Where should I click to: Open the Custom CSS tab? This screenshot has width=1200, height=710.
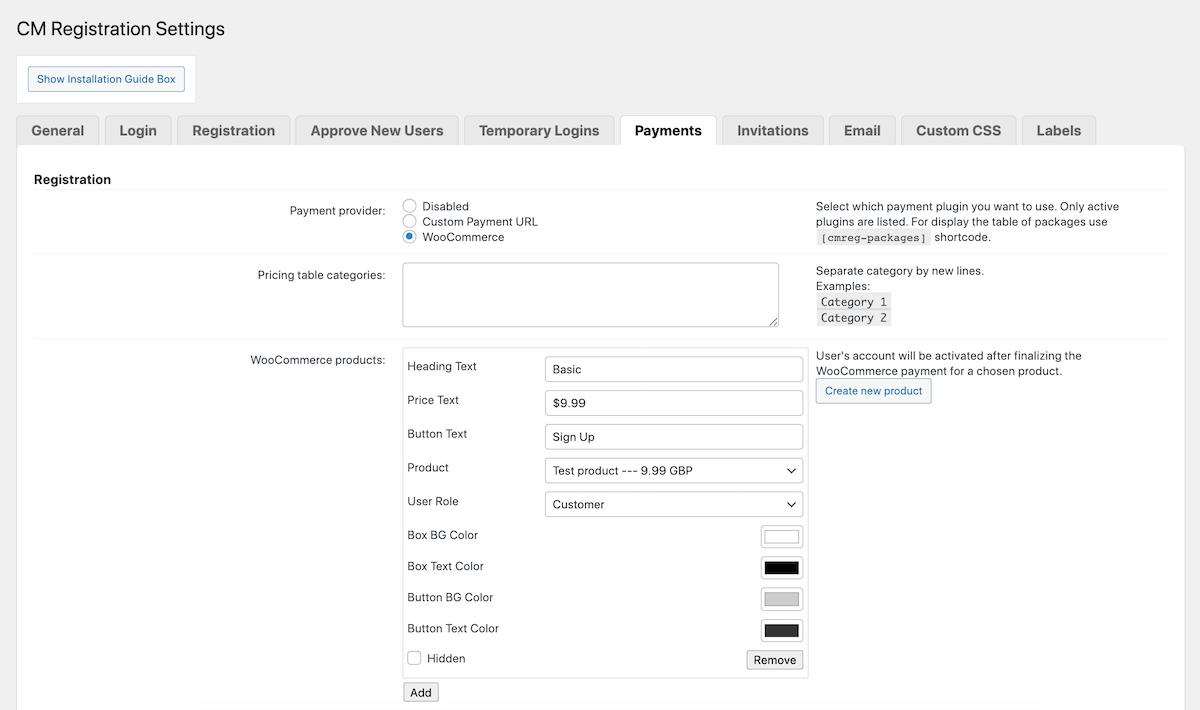point(958,131)
